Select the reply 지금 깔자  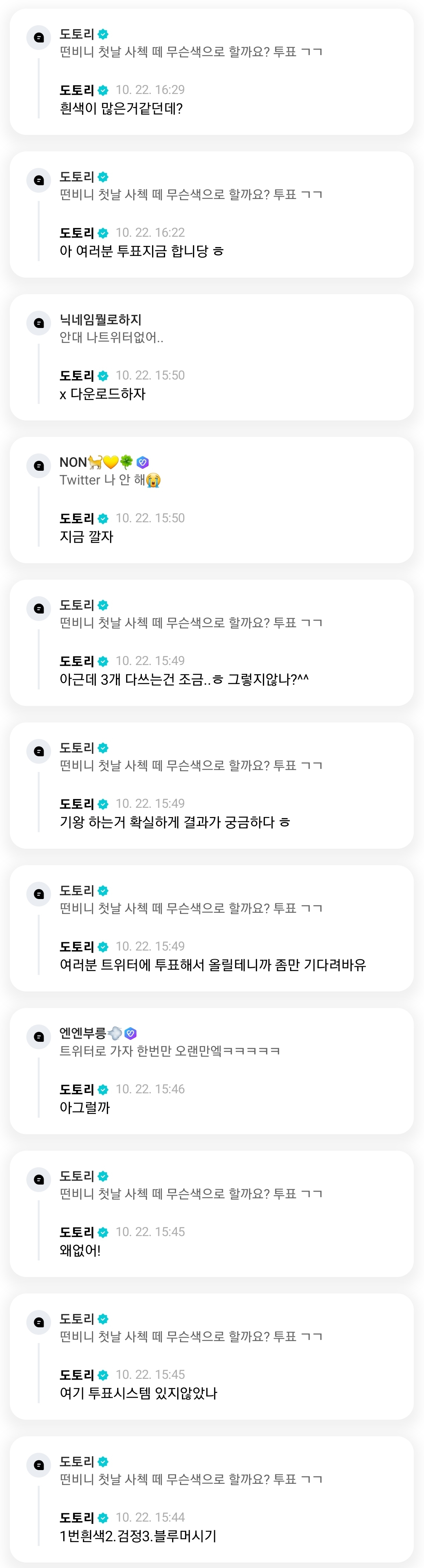point(86,537)
